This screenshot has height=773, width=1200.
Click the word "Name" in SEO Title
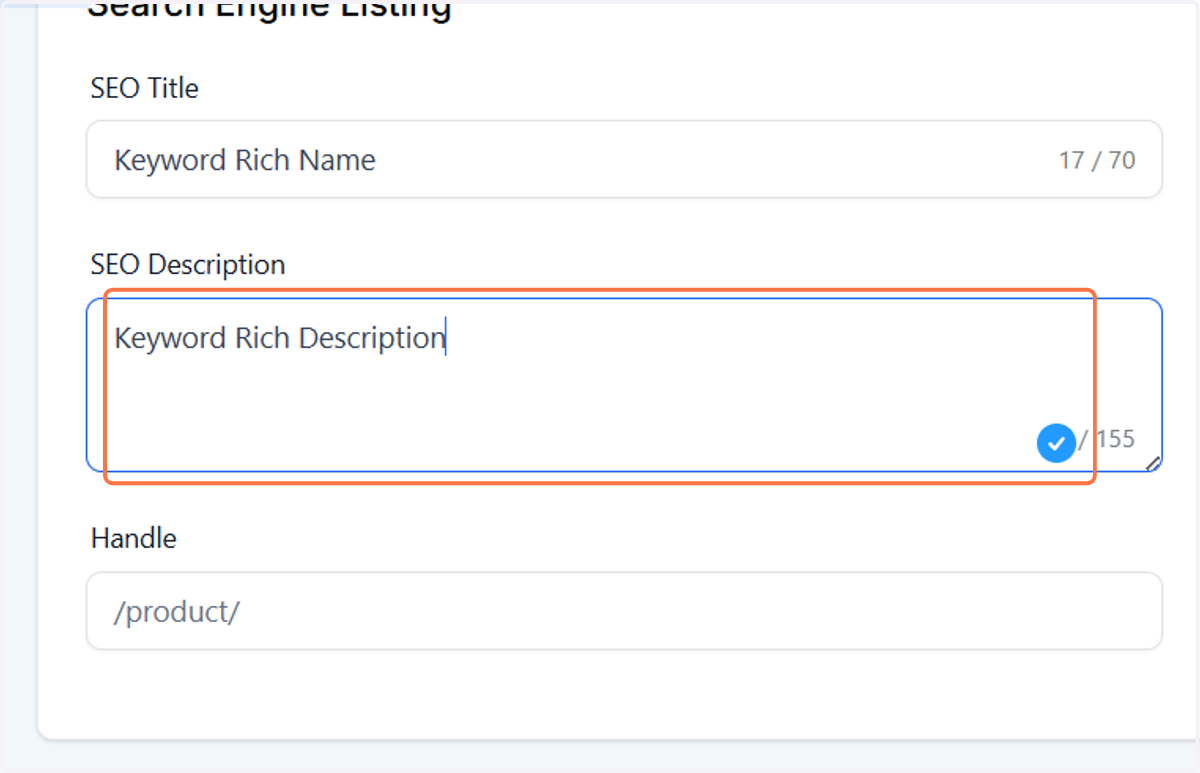[x=337, y=160]
